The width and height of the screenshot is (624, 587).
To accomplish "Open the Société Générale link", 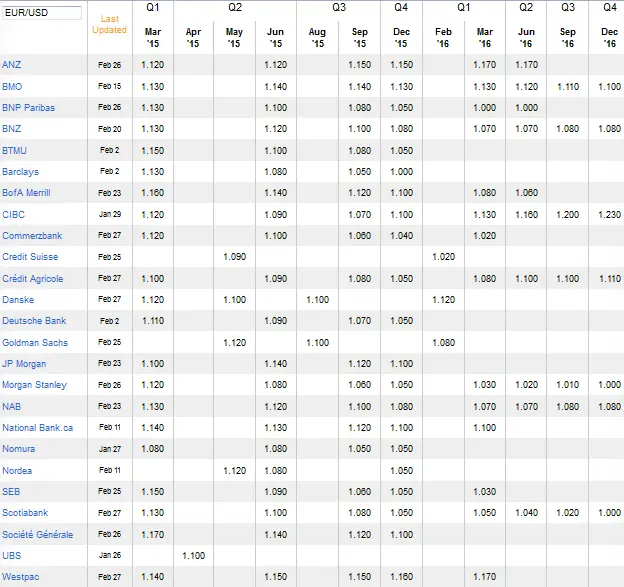I will point(37,534).
